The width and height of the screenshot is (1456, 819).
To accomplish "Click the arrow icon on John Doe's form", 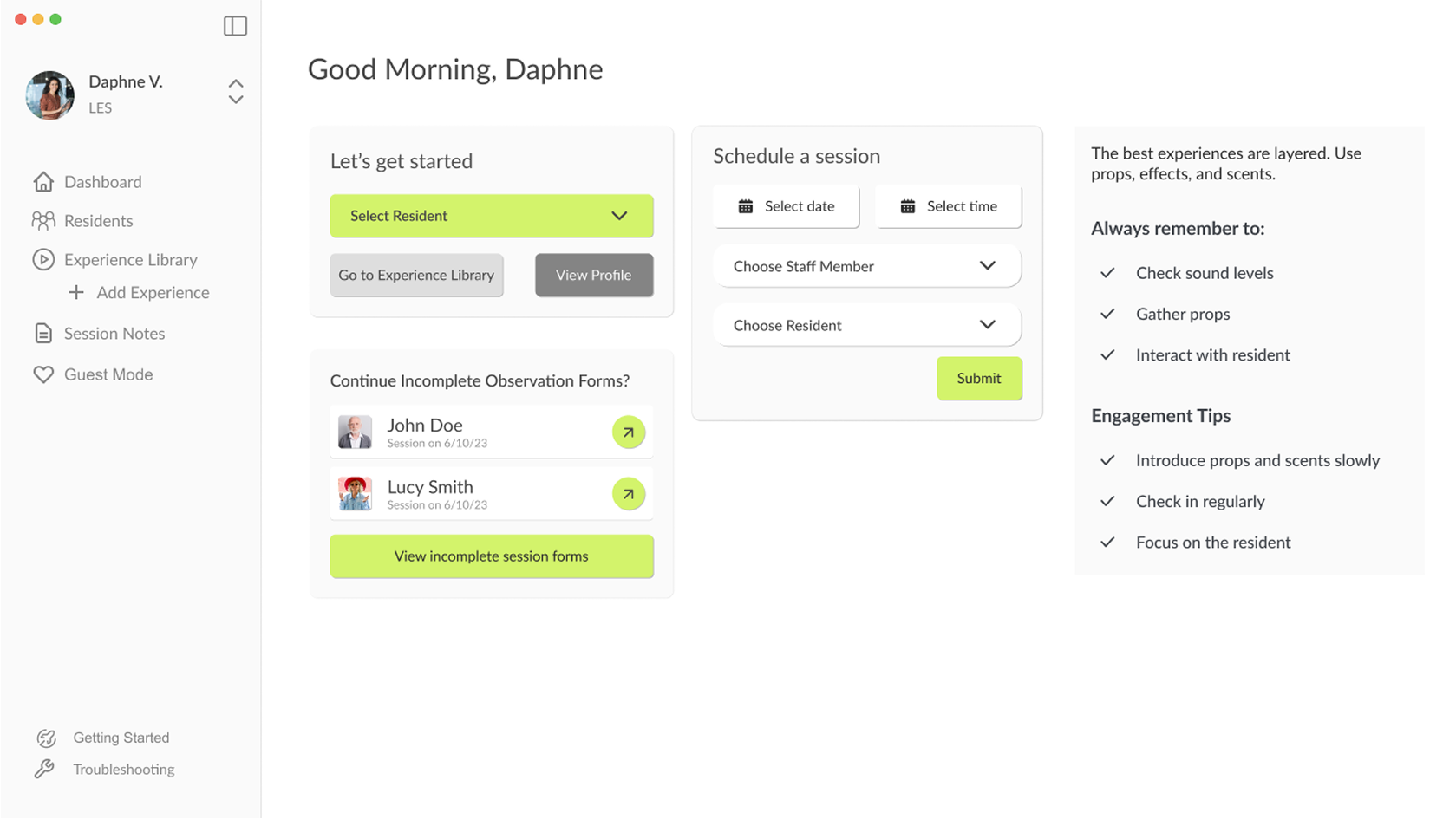I will pyautogui.click(x=628, y=432).
